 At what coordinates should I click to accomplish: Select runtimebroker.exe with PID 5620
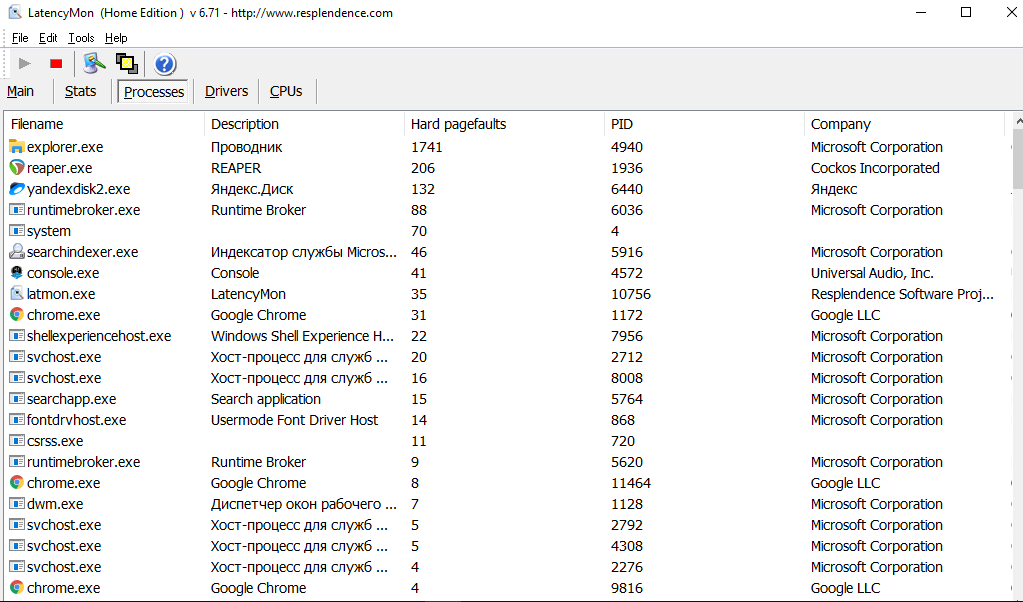click(84, 462)
